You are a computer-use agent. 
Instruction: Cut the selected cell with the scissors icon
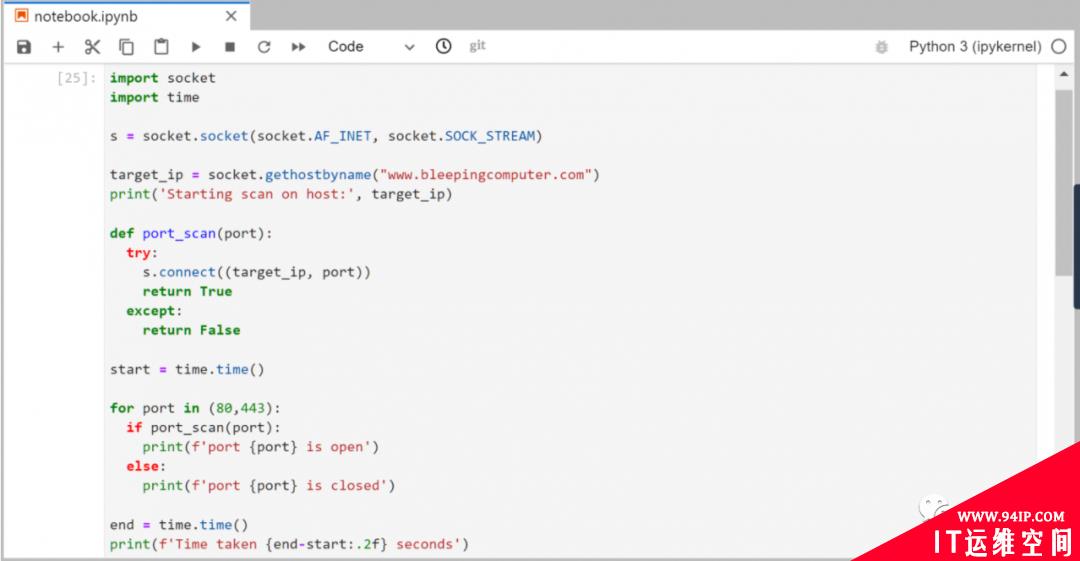92,47
